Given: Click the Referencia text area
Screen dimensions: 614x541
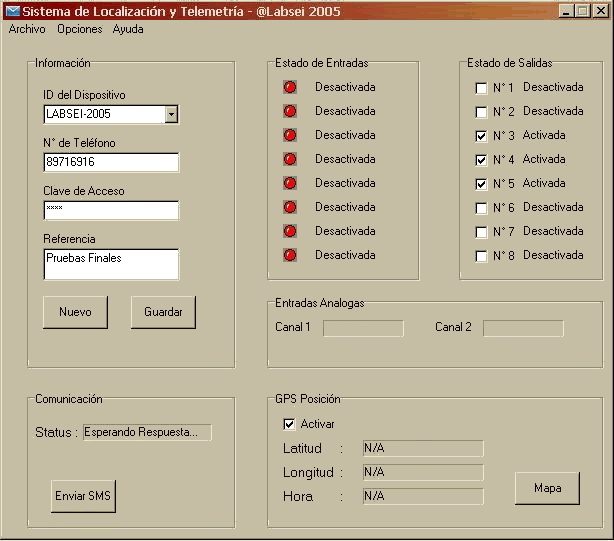Looking at the screenshot, I should [x=111, y=264].
